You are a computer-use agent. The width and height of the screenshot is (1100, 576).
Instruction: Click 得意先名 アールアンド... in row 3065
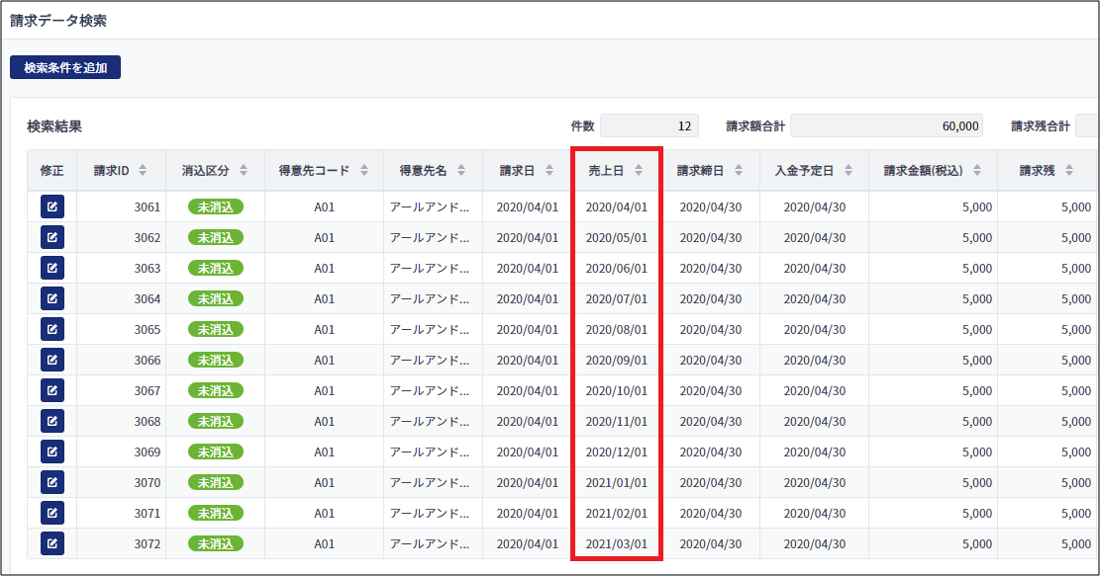point(429,330)
